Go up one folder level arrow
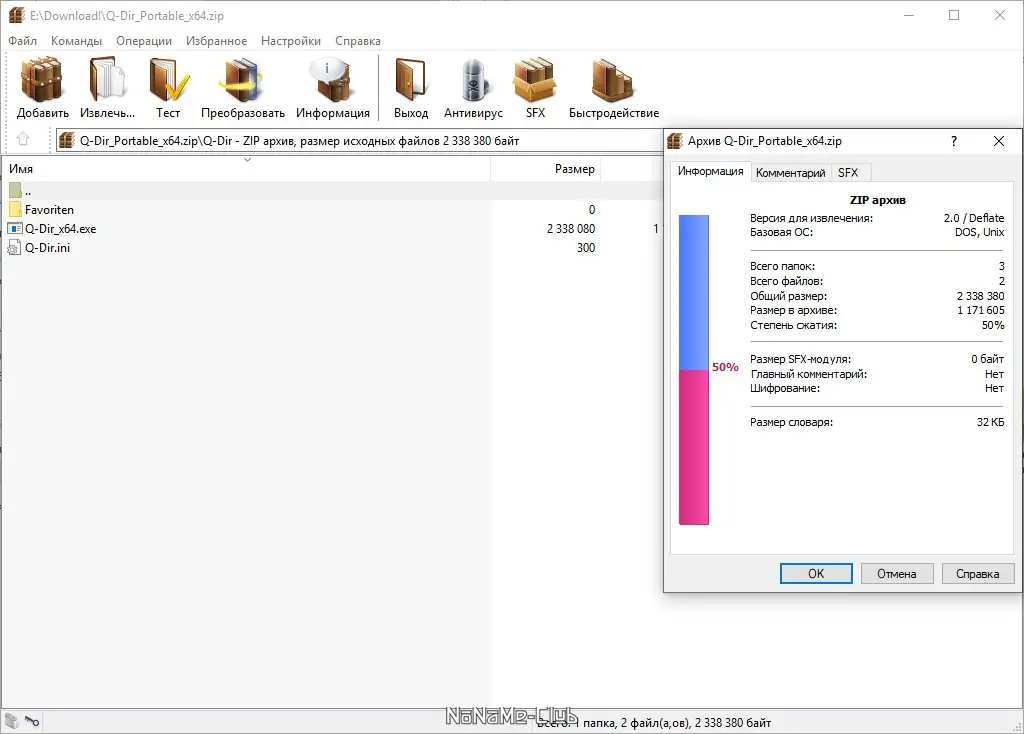The width and height of the screenshot is (1024, 734). (x=23, y=139)
